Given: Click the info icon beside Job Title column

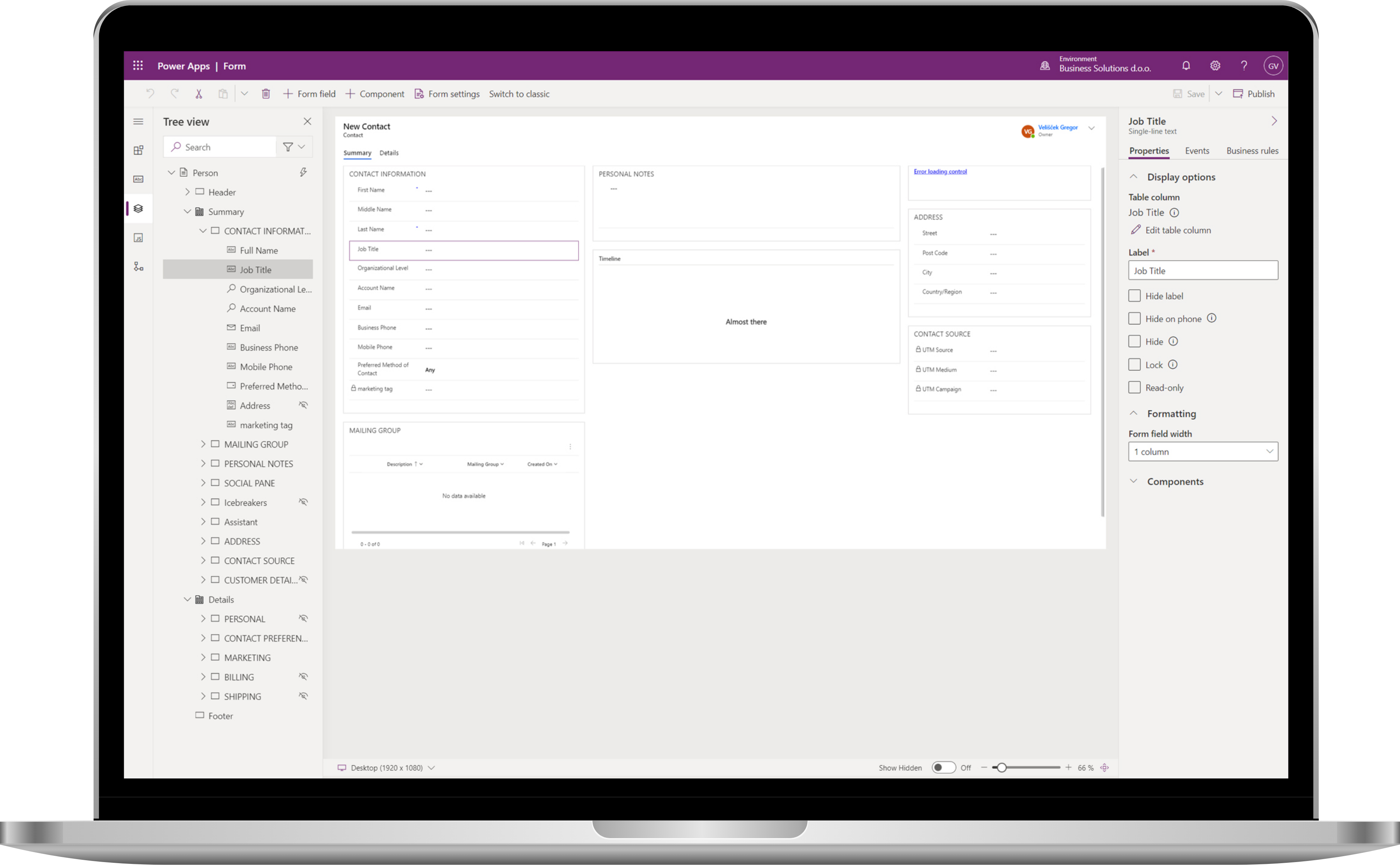Looking at the screenshot, I should click(x=1174, y=212).
